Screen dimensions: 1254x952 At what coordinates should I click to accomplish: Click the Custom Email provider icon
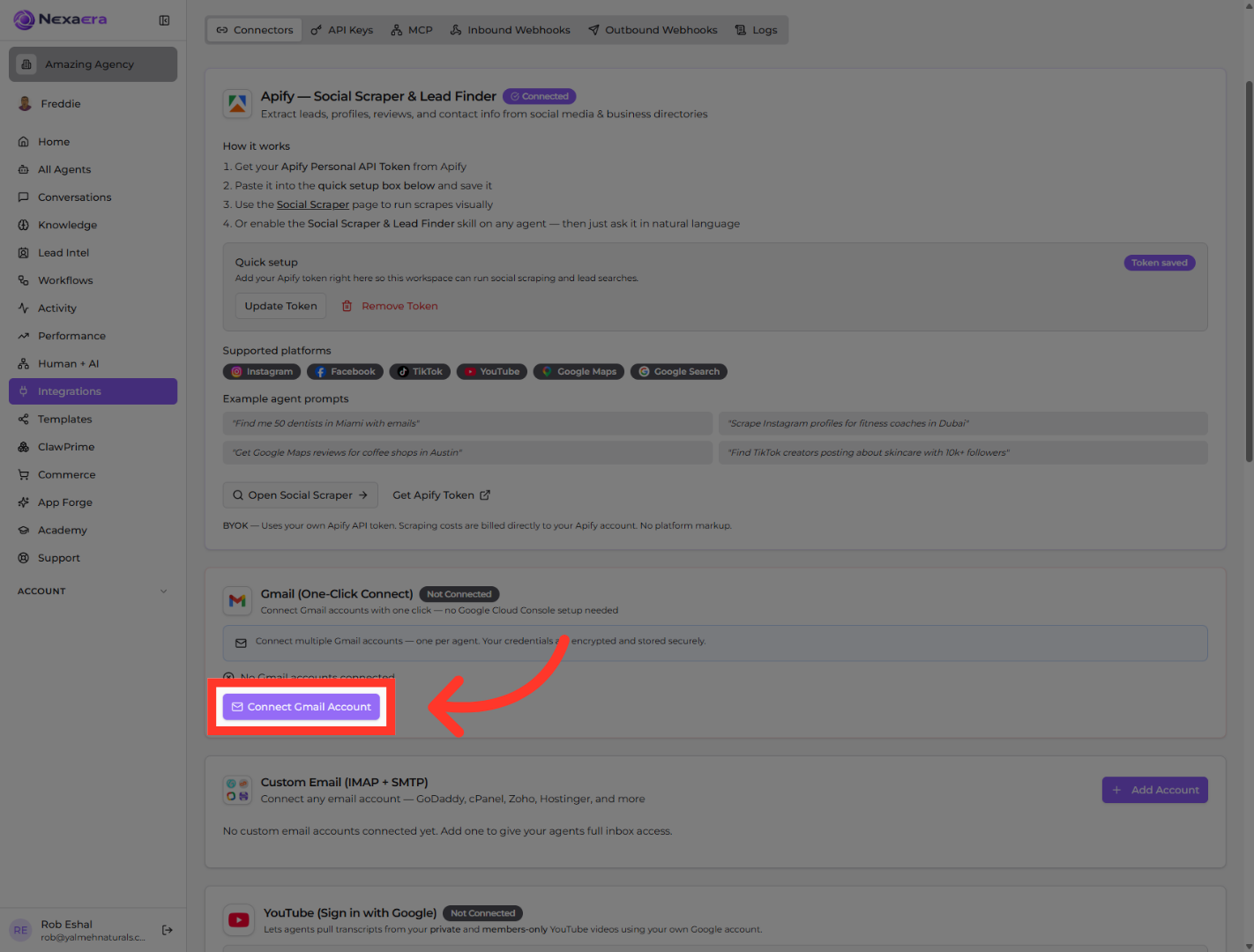(237, 790)
